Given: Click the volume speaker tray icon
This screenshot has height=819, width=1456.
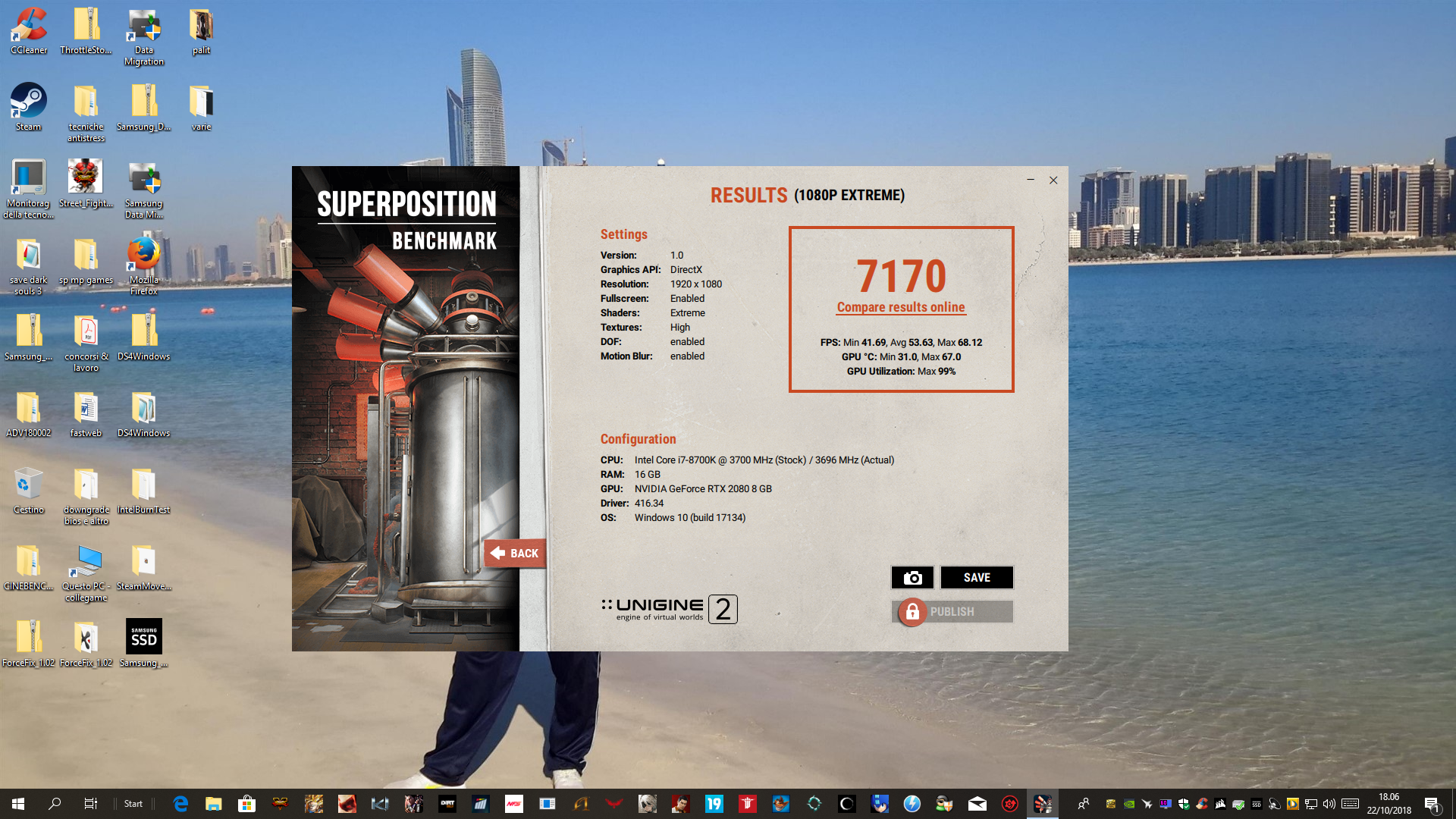Looking at the screenshot, I should pyautogui.click(x=1329, y=804).
